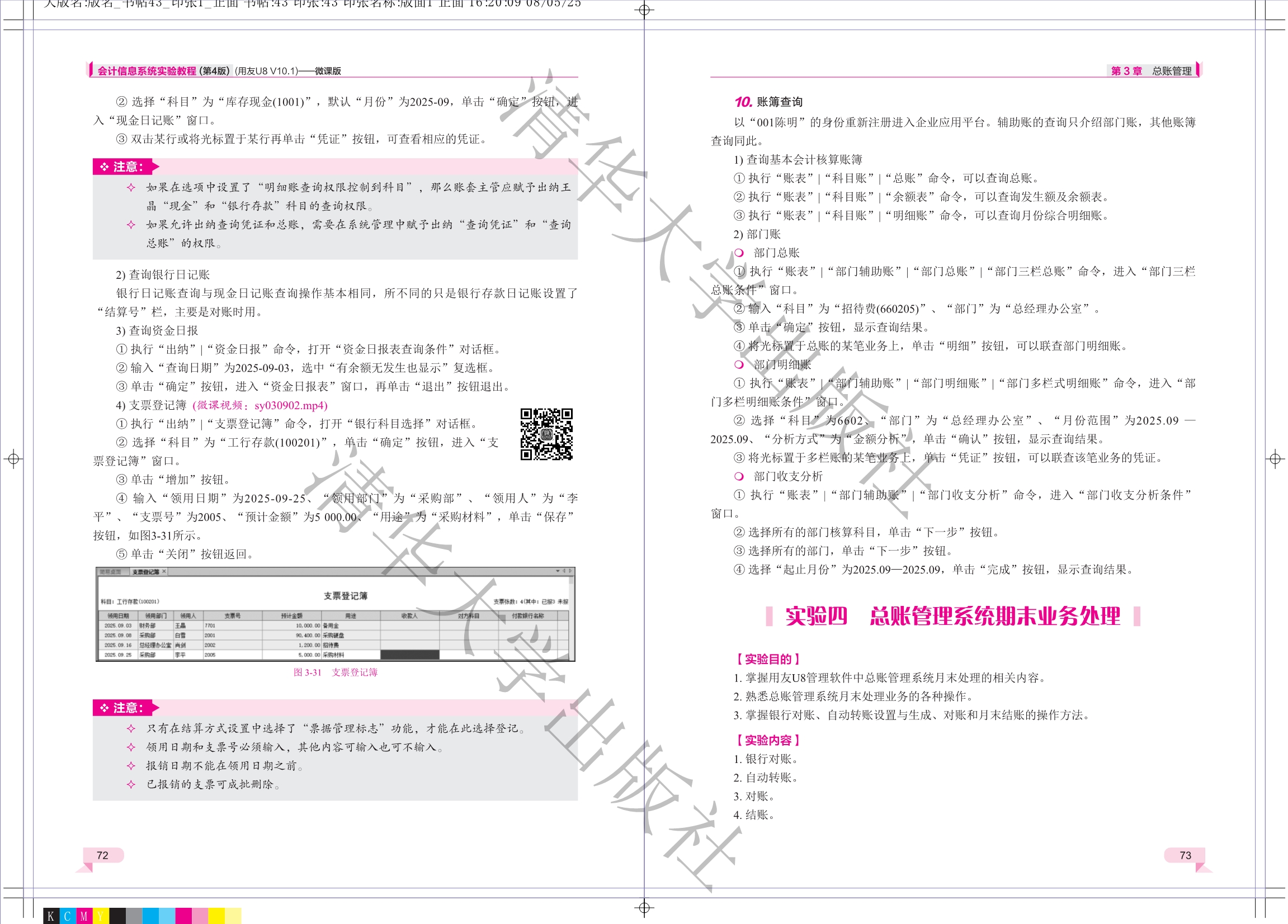1288x924 pixels.
Task: Click the 预计金额 column header
Action: (x=291, y=615)
